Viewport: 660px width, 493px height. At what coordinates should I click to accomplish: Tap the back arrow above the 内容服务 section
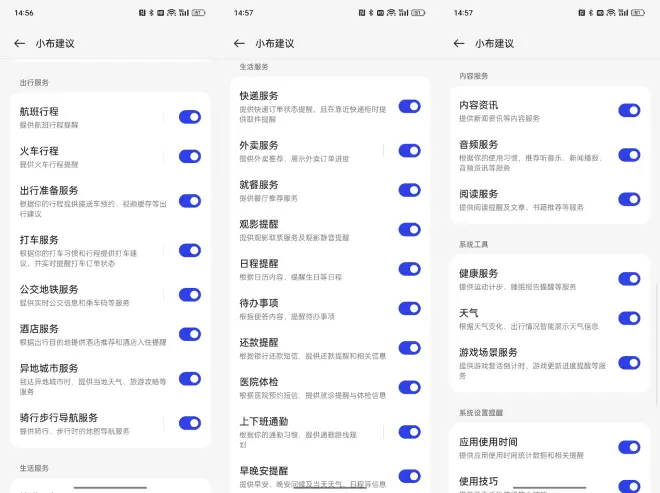[x=459, y=44]
